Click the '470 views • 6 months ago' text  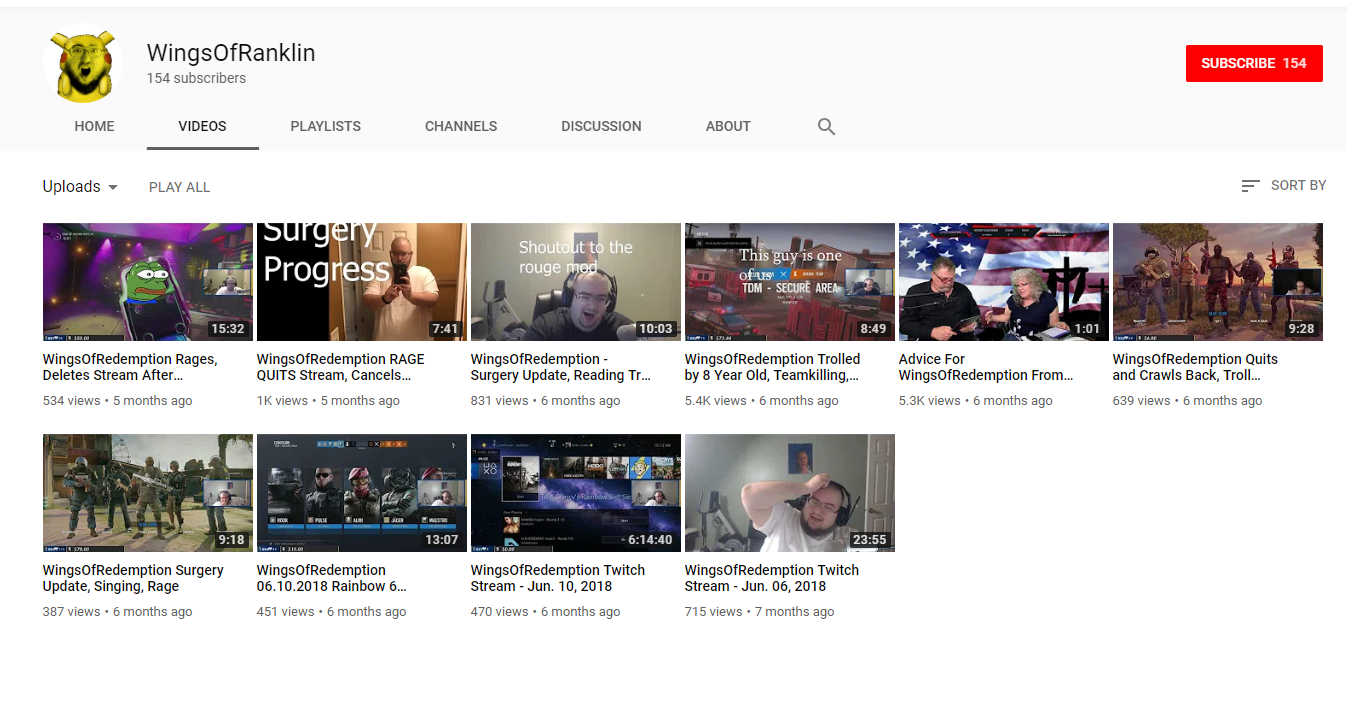coord(546,612)
